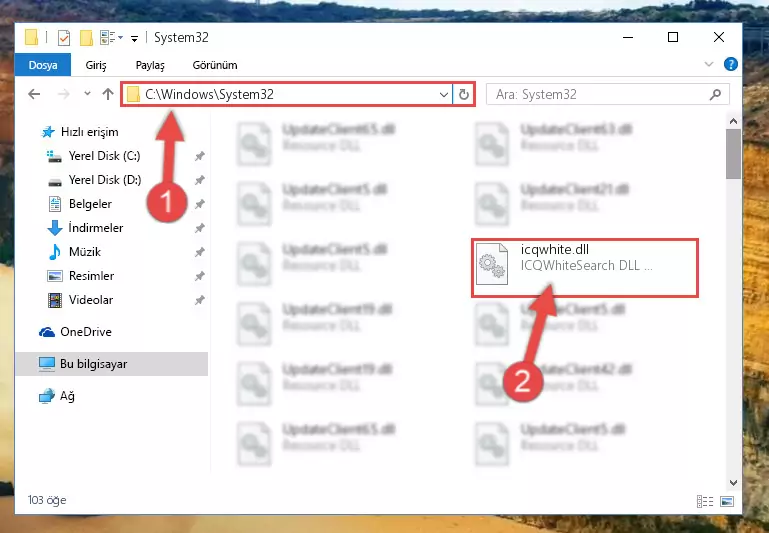This screenshot has height=533, width=769.
Task: Click the pin icon next to Belgeler
Action: click(200, 204)
